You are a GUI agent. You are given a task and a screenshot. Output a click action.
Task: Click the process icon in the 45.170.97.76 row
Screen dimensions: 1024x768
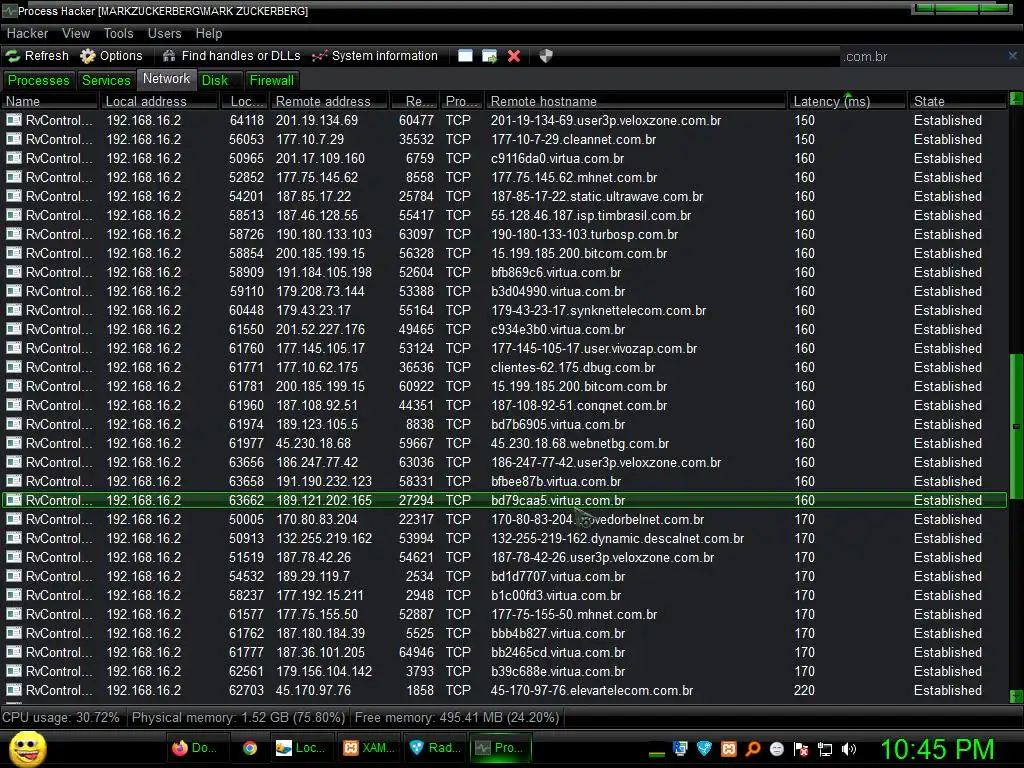[x=14, y=690]
